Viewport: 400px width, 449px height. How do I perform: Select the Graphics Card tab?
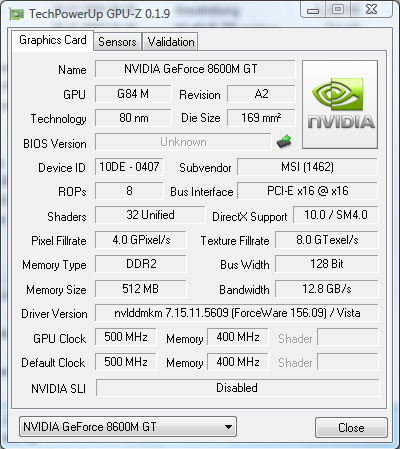click(53, 40)
